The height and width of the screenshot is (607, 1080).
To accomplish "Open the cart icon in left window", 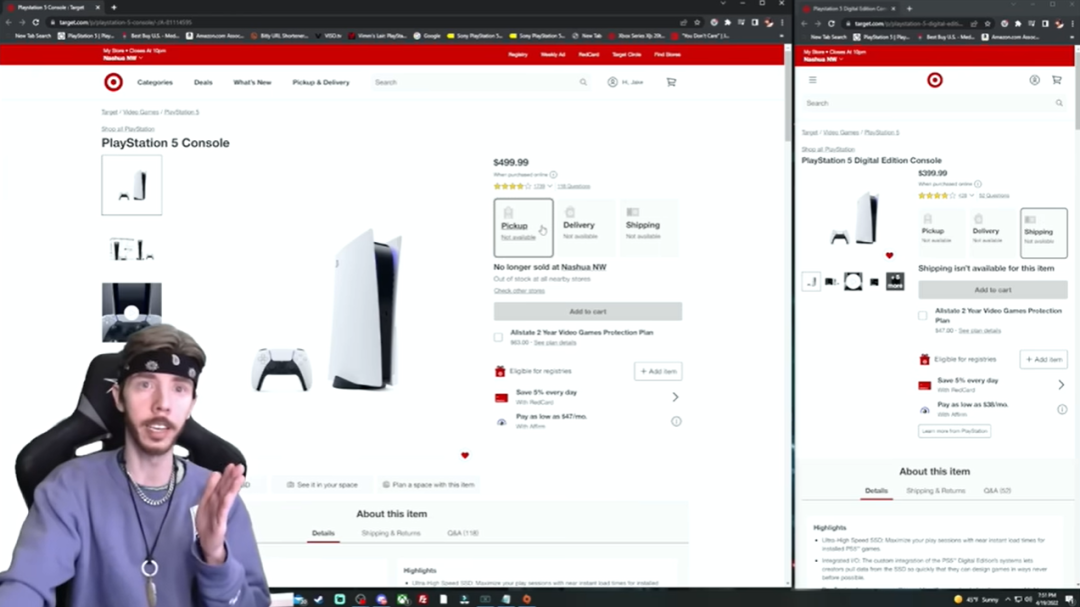I will point(671,82).
